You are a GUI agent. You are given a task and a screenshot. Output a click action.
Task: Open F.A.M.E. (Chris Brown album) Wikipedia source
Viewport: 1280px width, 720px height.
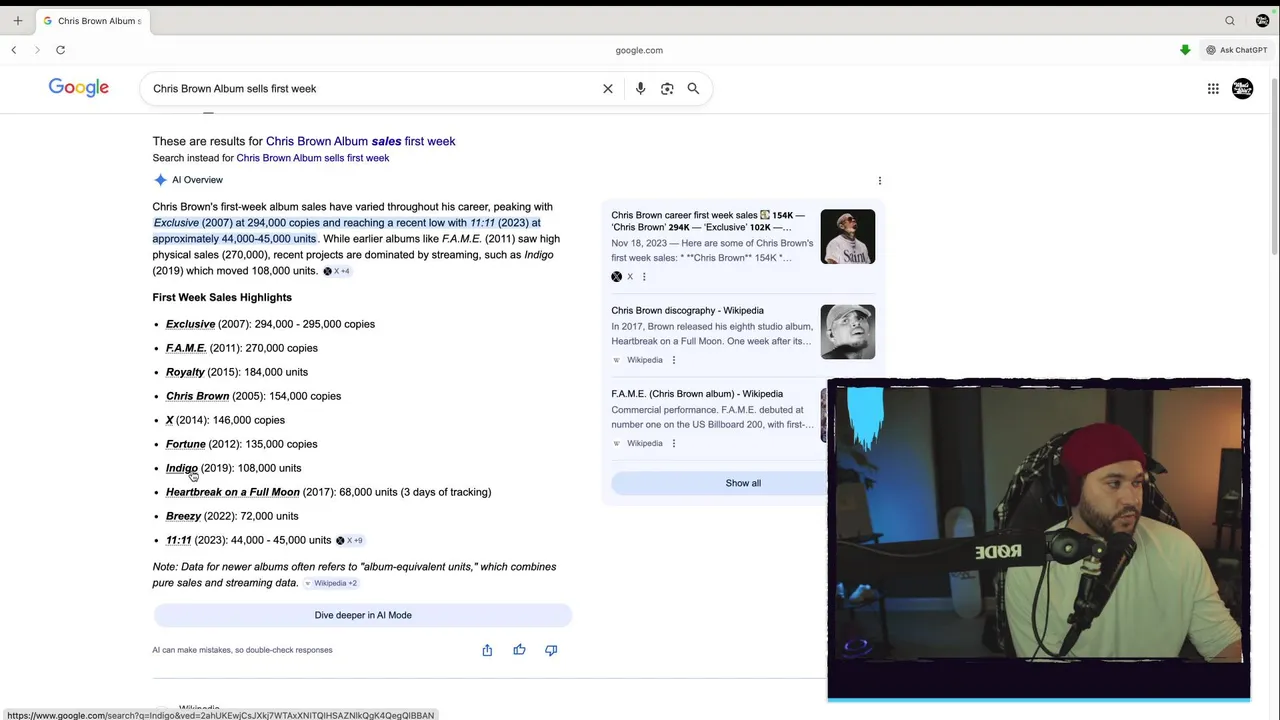pyautogui.click(x=697, y=394)
